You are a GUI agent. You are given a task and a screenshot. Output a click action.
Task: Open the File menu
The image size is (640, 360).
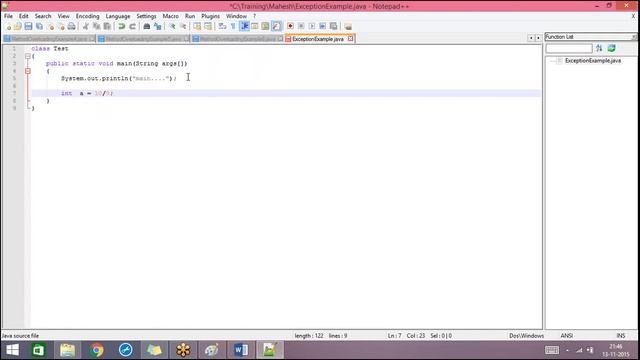(x=8, y=16)
